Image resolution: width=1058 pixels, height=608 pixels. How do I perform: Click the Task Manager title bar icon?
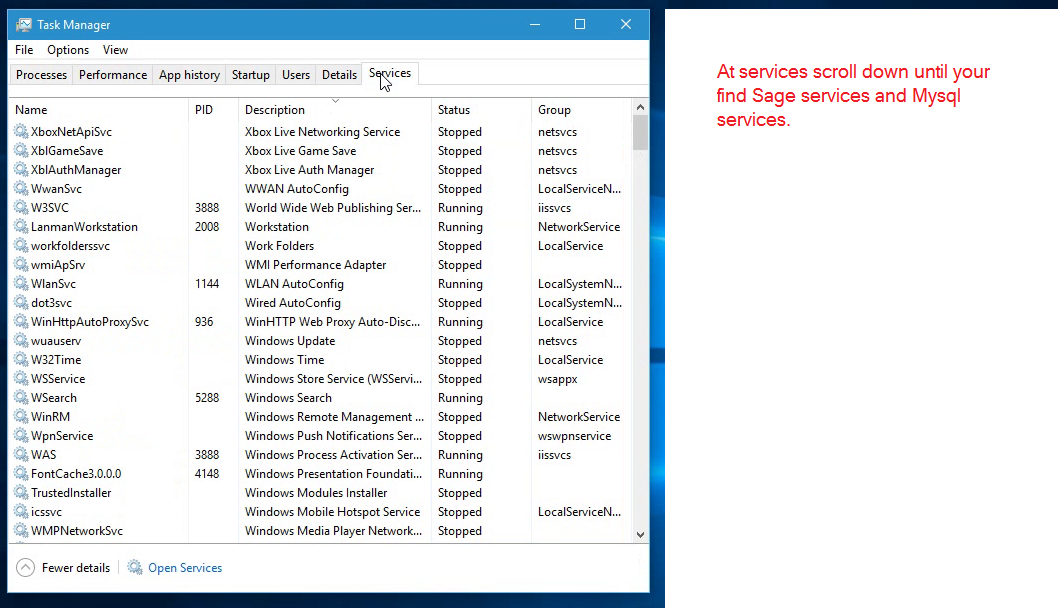tap(24, 25)
